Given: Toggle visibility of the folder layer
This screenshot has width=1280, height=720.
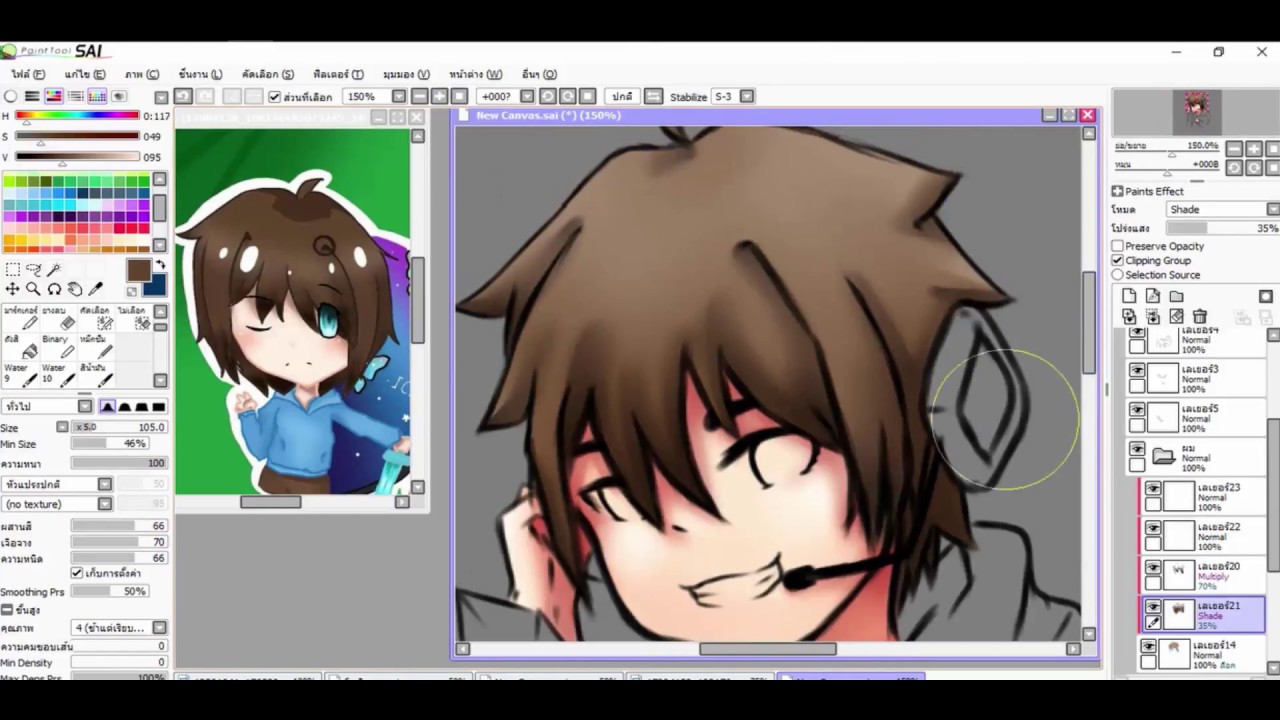Looking at the screenshot, I should click(1137, 449).
